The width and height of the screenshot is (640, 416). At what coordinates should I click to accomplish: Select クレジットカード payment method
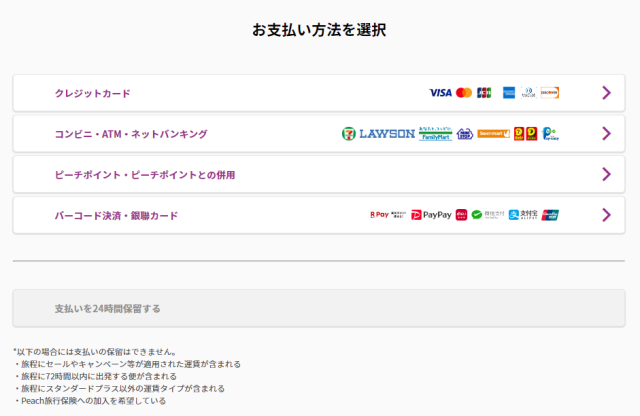click(x=93, y=93)
